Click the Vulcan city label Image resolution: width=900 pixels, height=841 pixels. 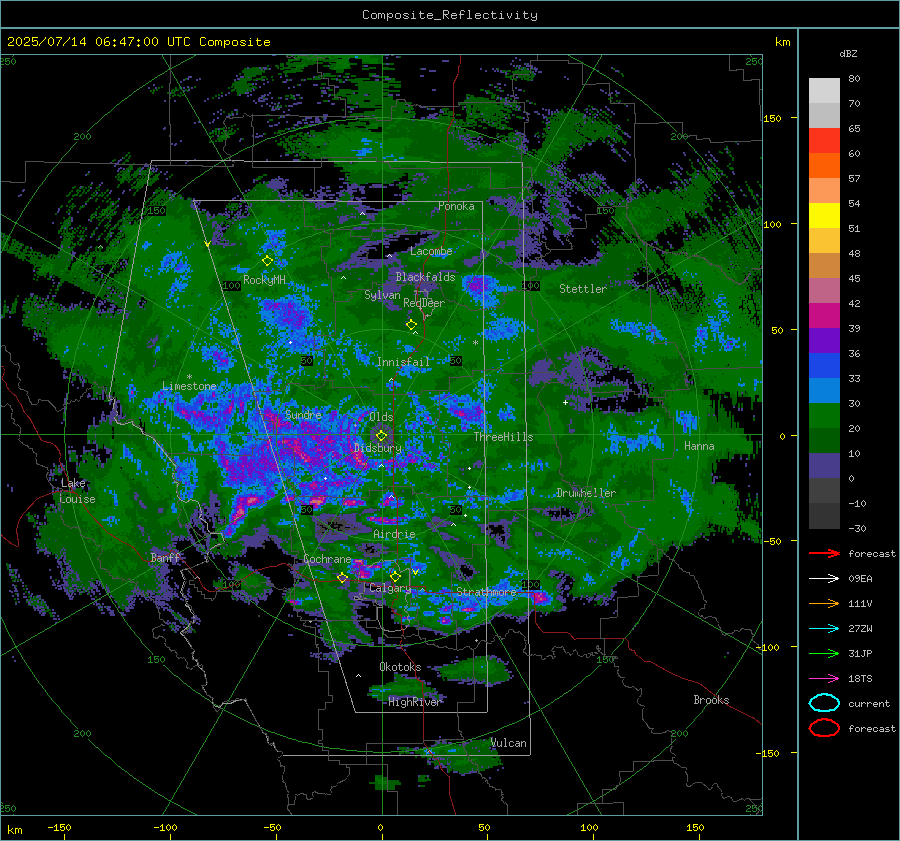point(509,743)
